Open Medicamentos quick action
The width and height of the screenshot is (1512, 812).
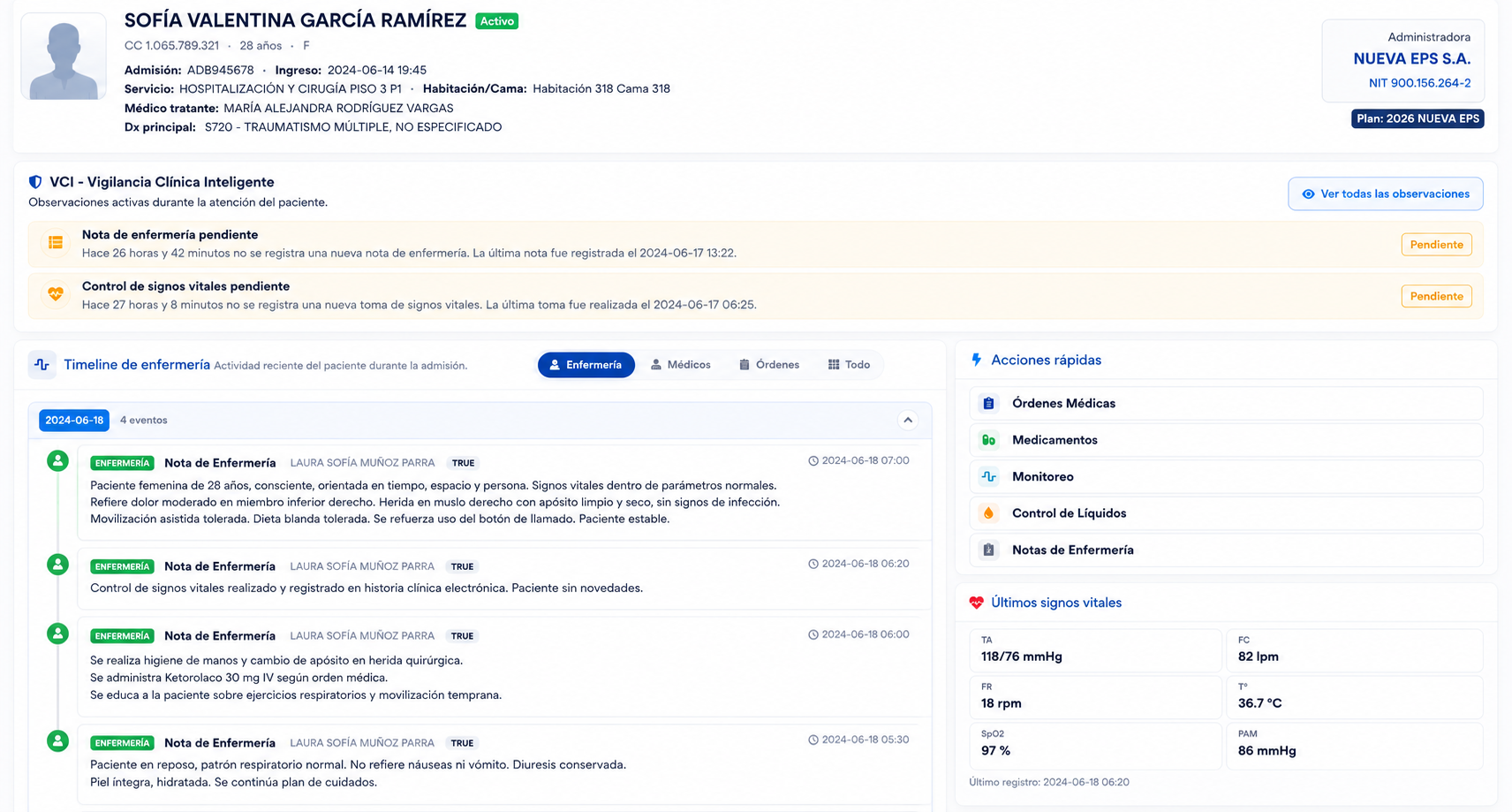[1226, 440]
